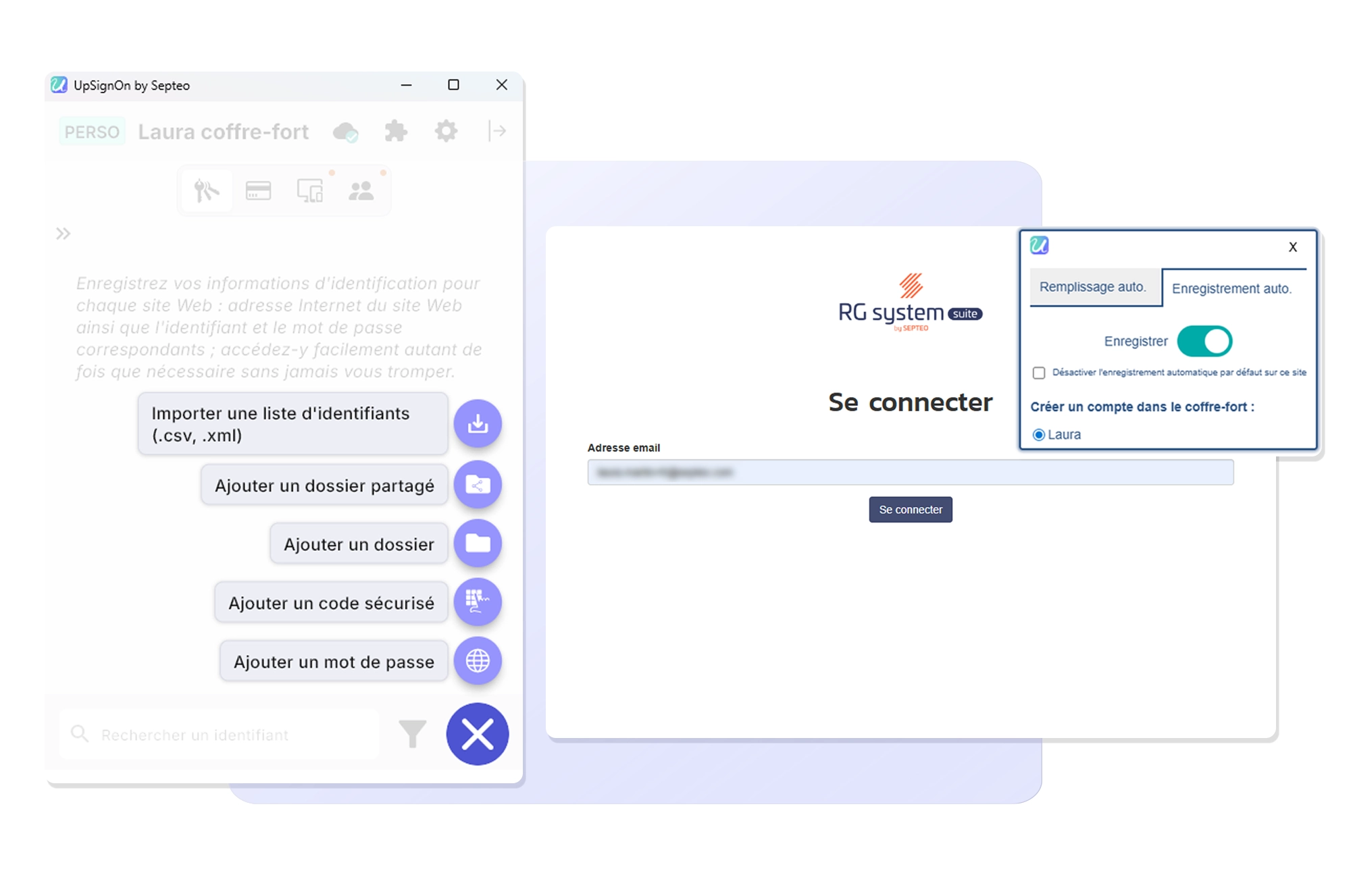
Task: Disable the Enregistrer toggle
Action: point(1205,341)
